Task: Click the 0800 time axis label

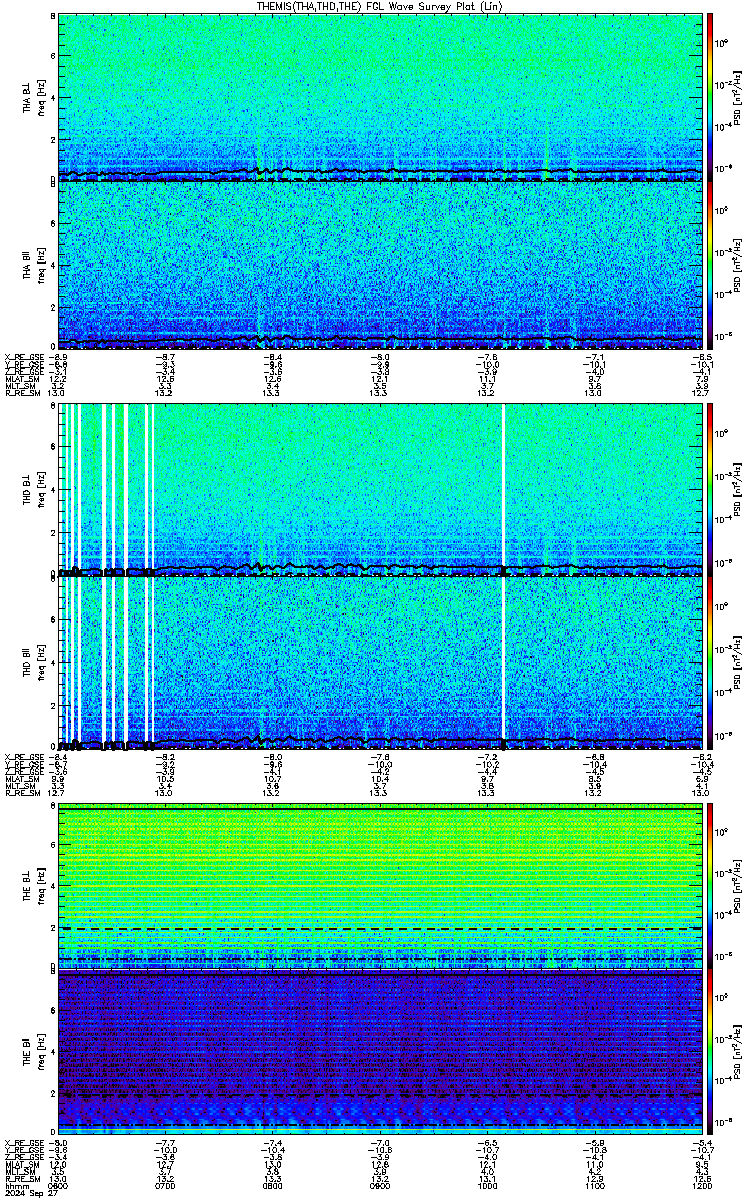Action: coord(273,1186)
